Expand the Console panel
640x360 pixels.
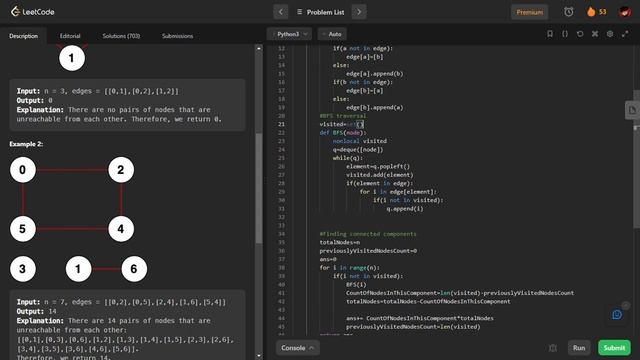point(298,348)
